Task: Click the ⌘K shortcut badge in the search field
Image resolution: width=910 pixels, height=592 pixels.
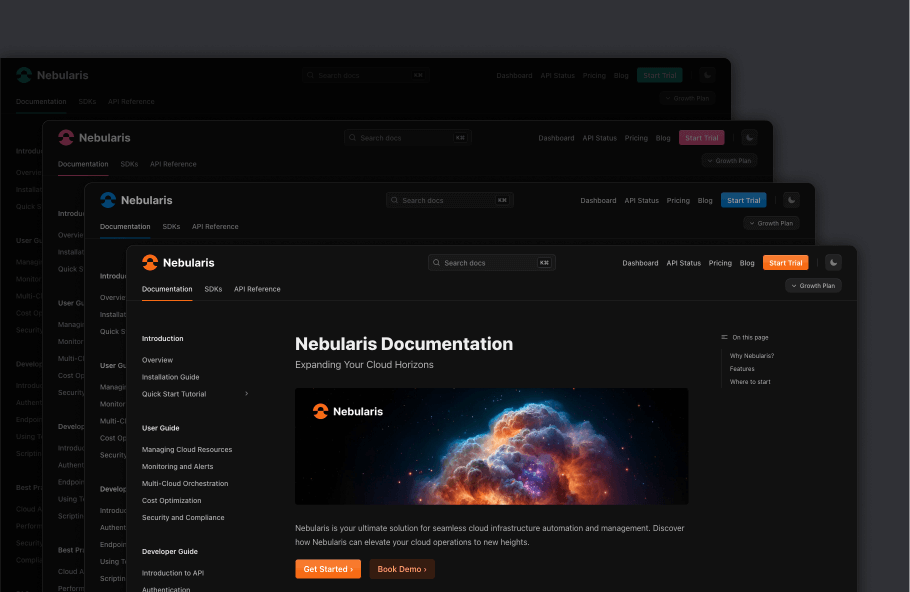Action: (x=544, y=262)
